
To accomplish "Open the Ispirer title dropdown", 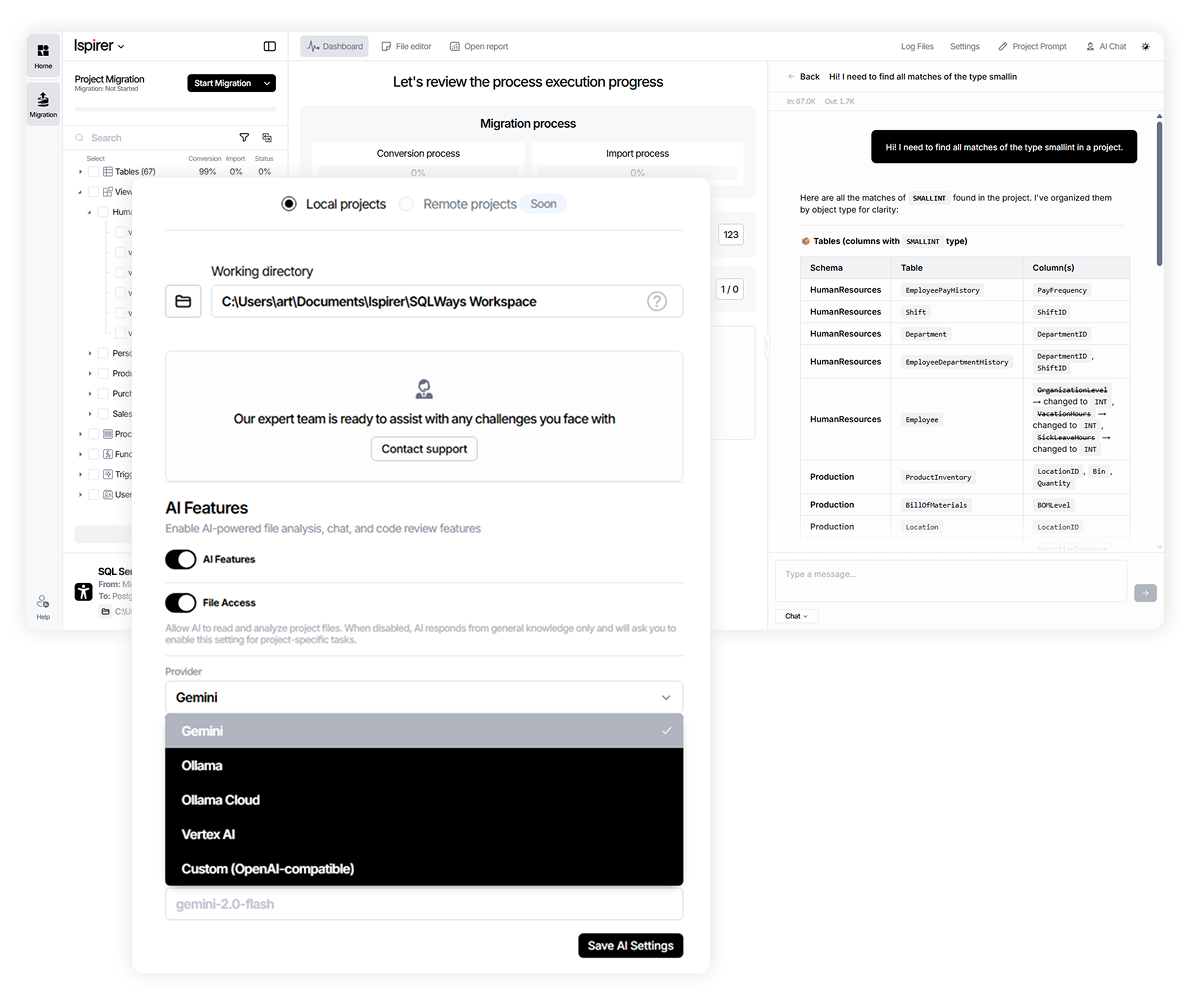I will (99, 46).
